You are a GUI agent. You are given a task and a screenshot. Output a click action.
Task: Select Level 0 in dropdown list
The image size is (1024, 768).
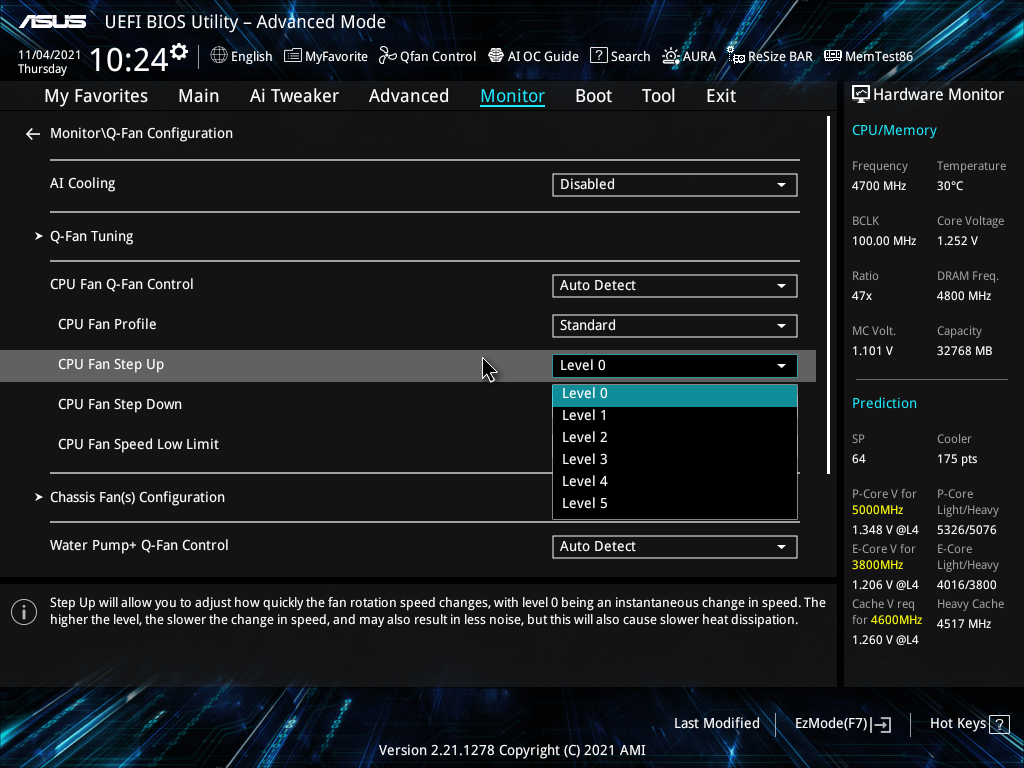tap(675, 394)
